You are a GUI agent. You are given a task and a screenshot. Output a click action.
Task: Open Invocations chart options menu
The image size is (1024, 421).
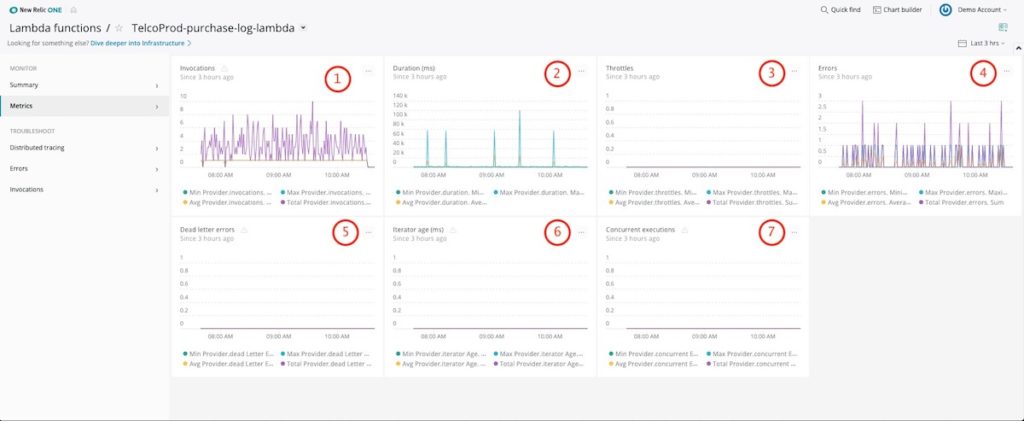(368, 71)
